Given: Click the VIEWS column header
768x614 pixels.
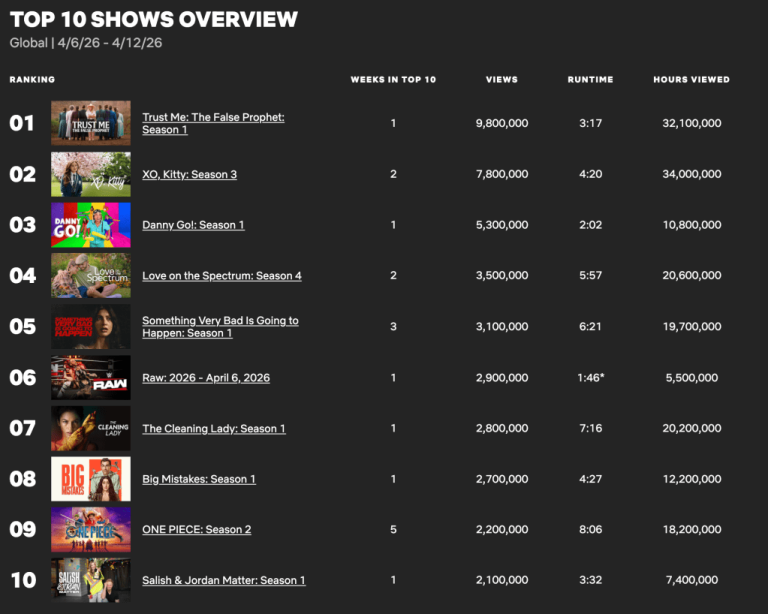Looking at the screenshot, I should 502,79.
